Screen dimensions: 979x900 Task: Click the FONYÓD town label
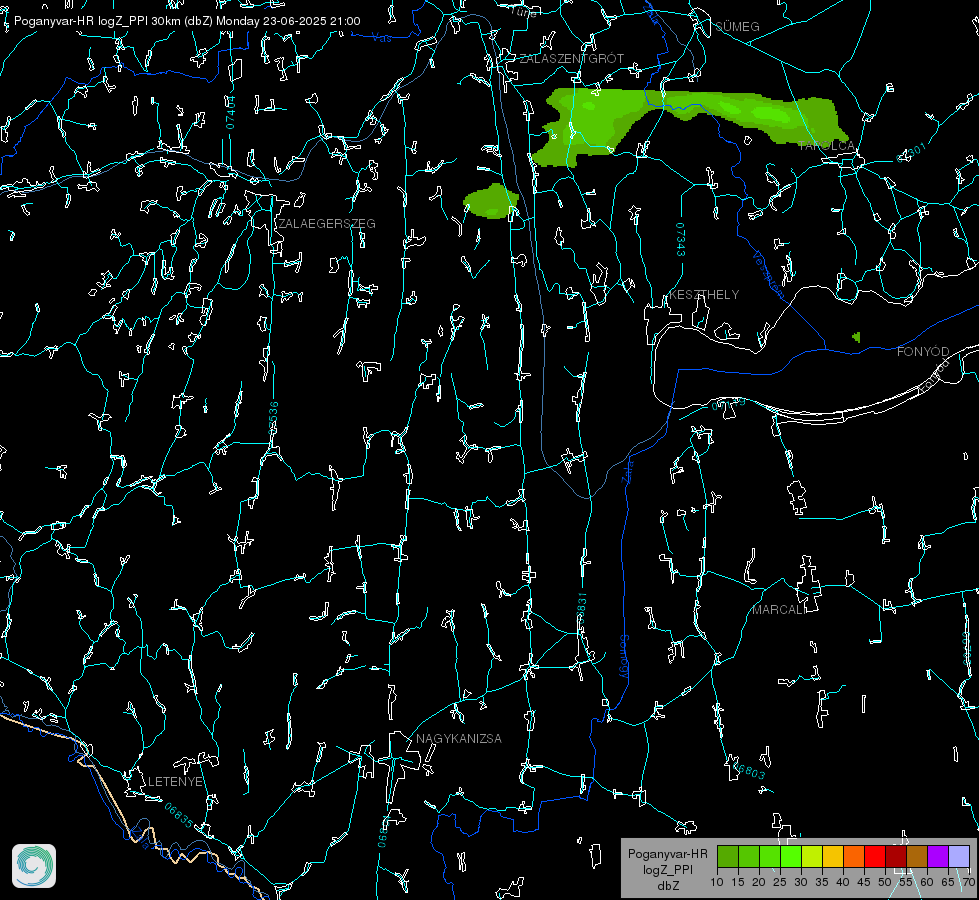tap(923, 352)
